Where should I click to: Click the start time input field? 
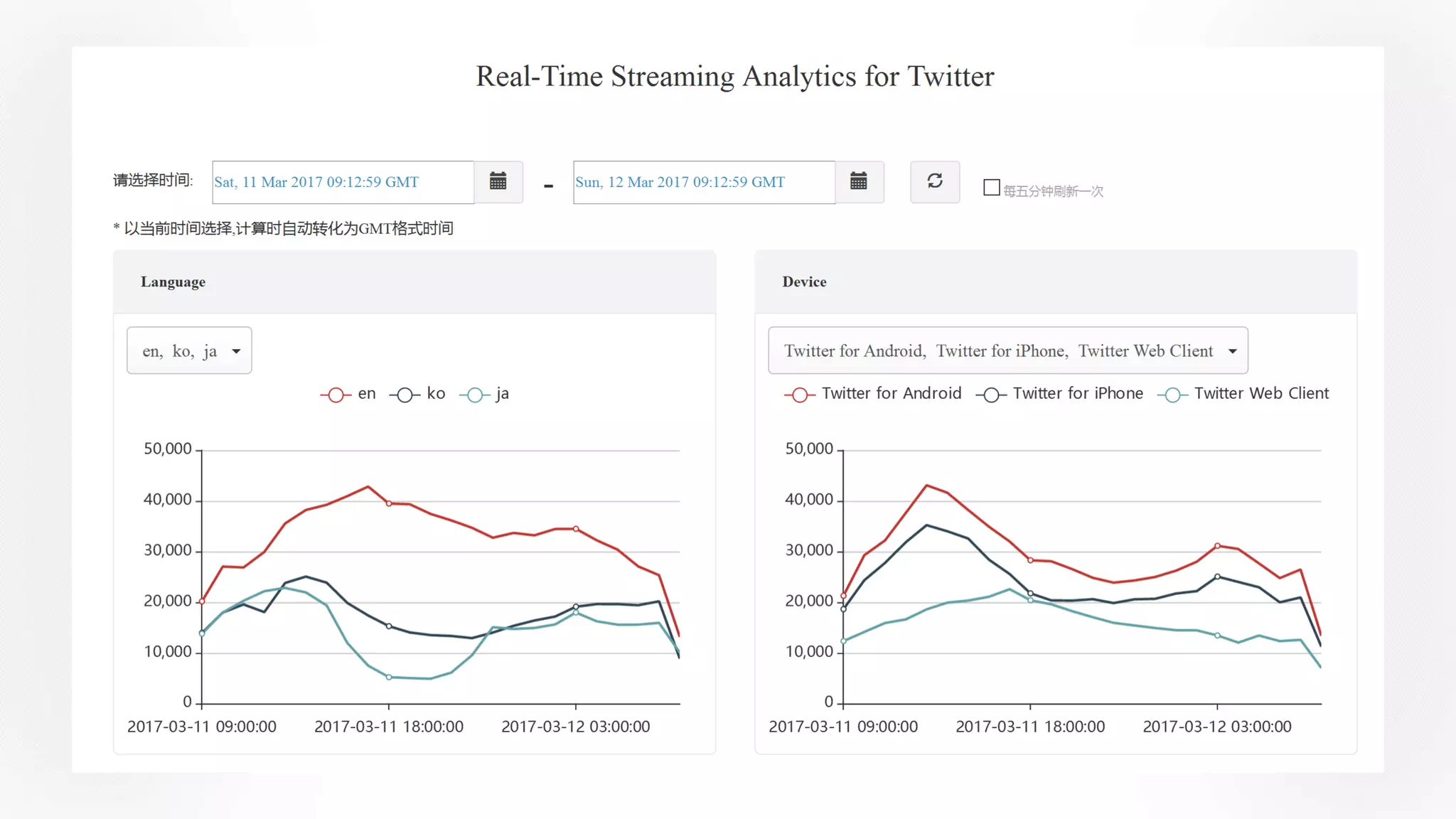[x=343, y=182]
